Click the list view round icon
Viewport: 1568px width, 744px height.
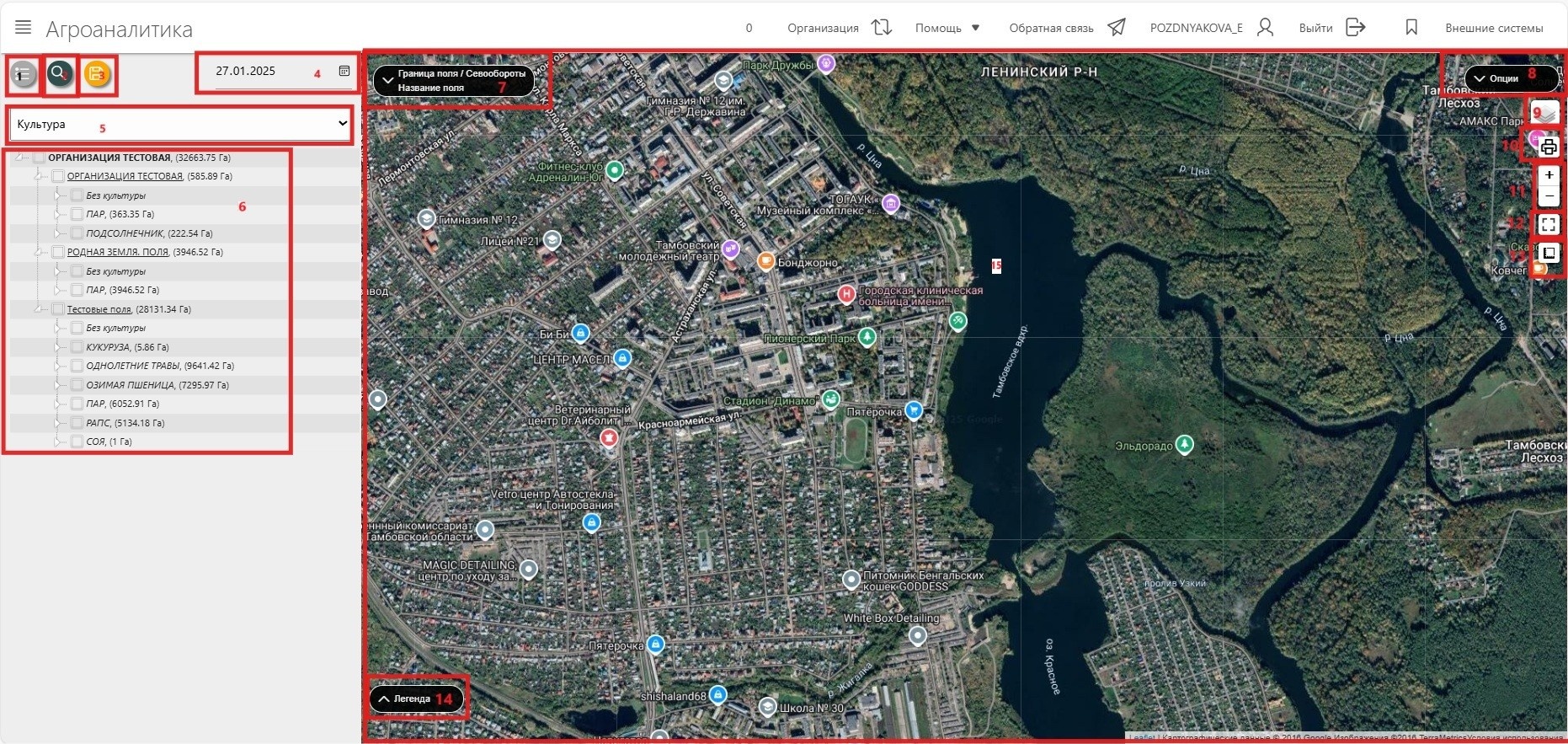[24, 76]
